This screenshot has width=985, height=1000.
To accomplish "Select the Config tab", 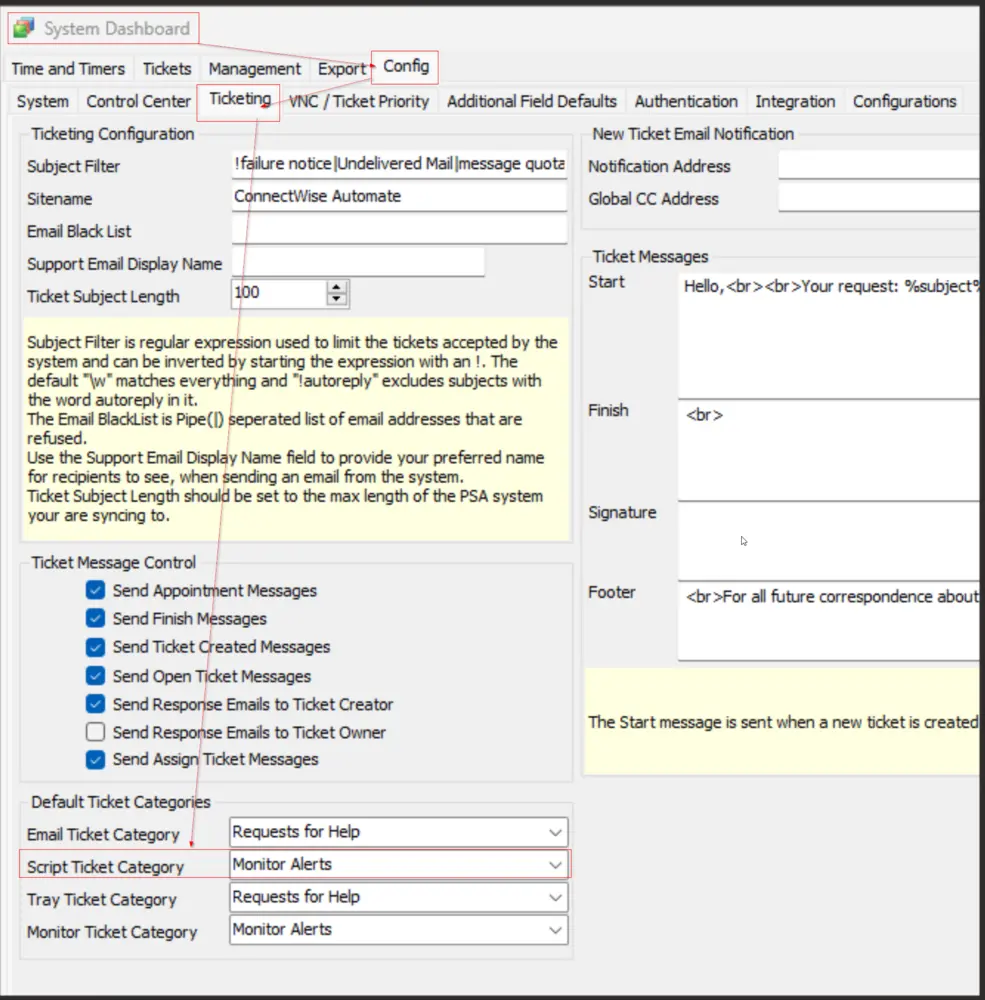I will (406, 66).
